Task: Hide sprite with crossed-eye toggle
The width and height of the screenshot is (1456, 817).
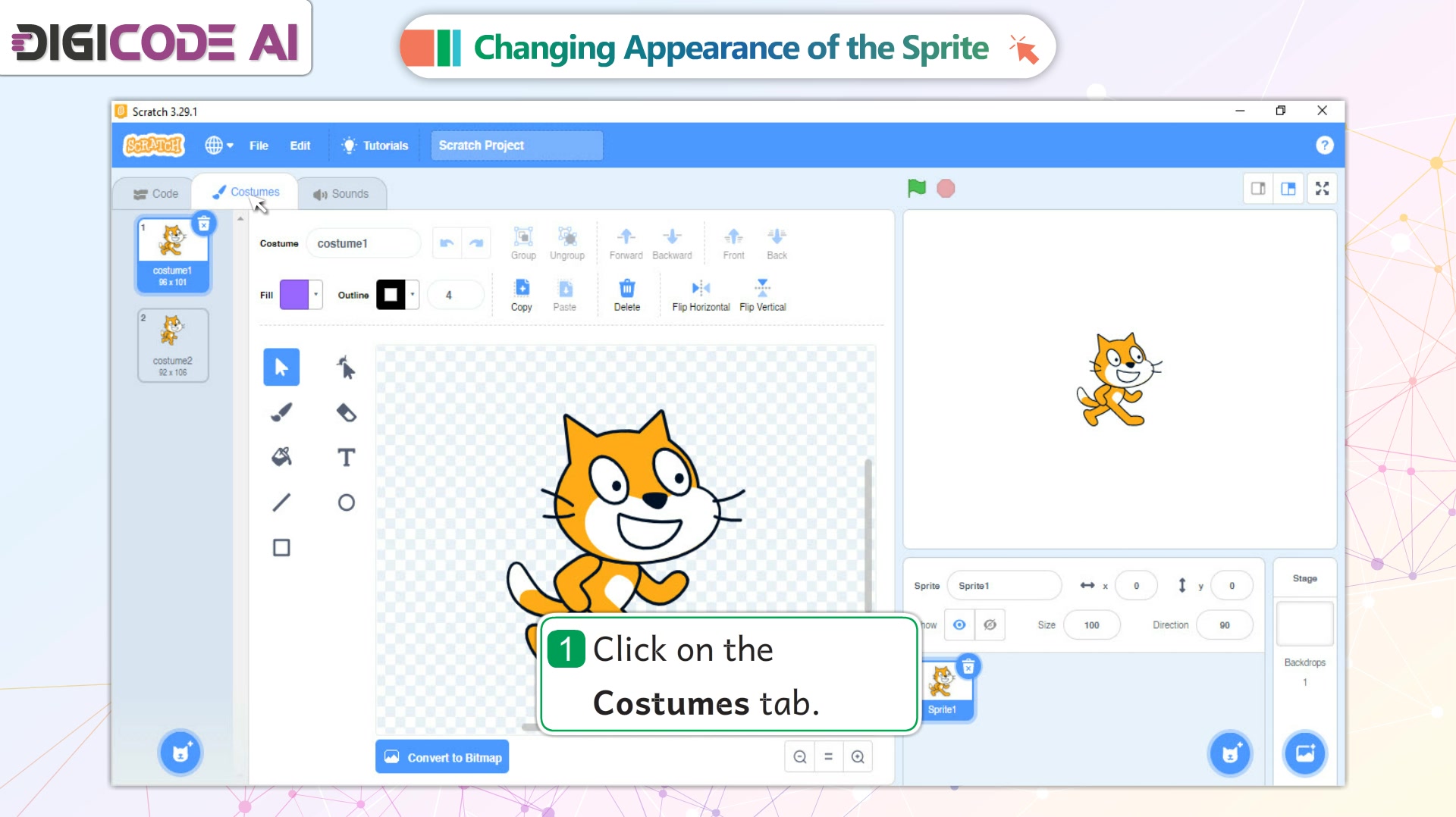Action: pyautogui.click(x=990, y=625)
